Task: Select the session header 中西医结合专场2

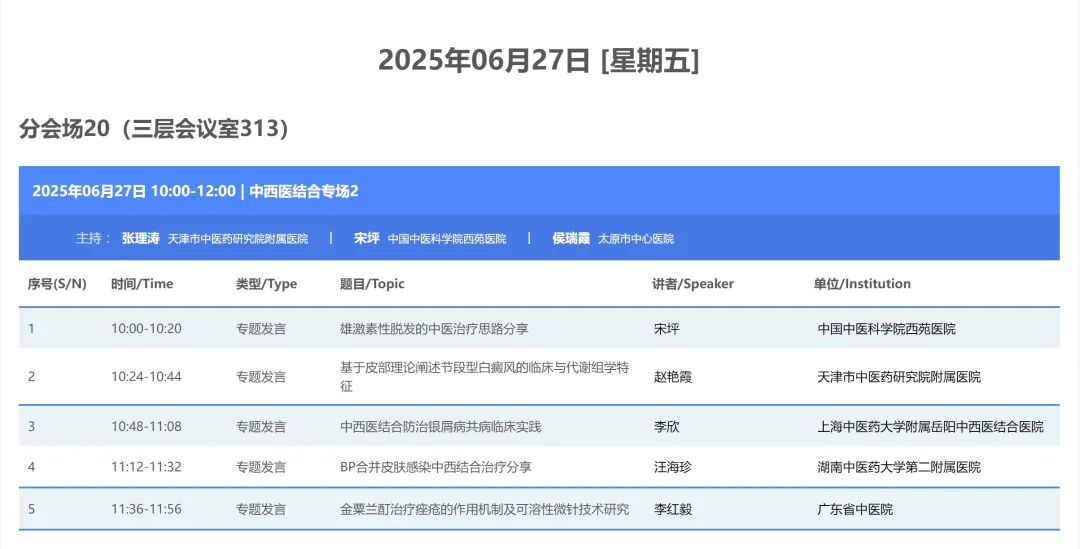Action: pyautogui.click(x=304, y=191)
